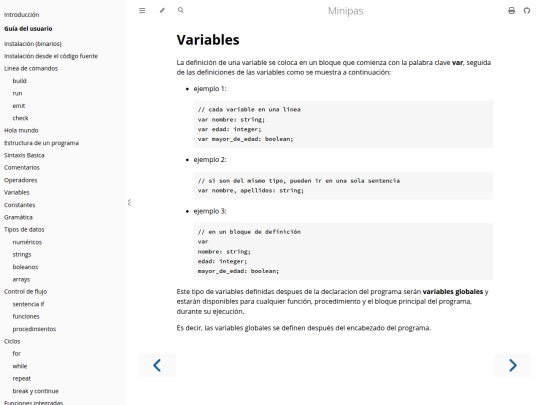Open the search magnifier icon
The width and height of the screenshot is (540, 405).
click(180, 10)
